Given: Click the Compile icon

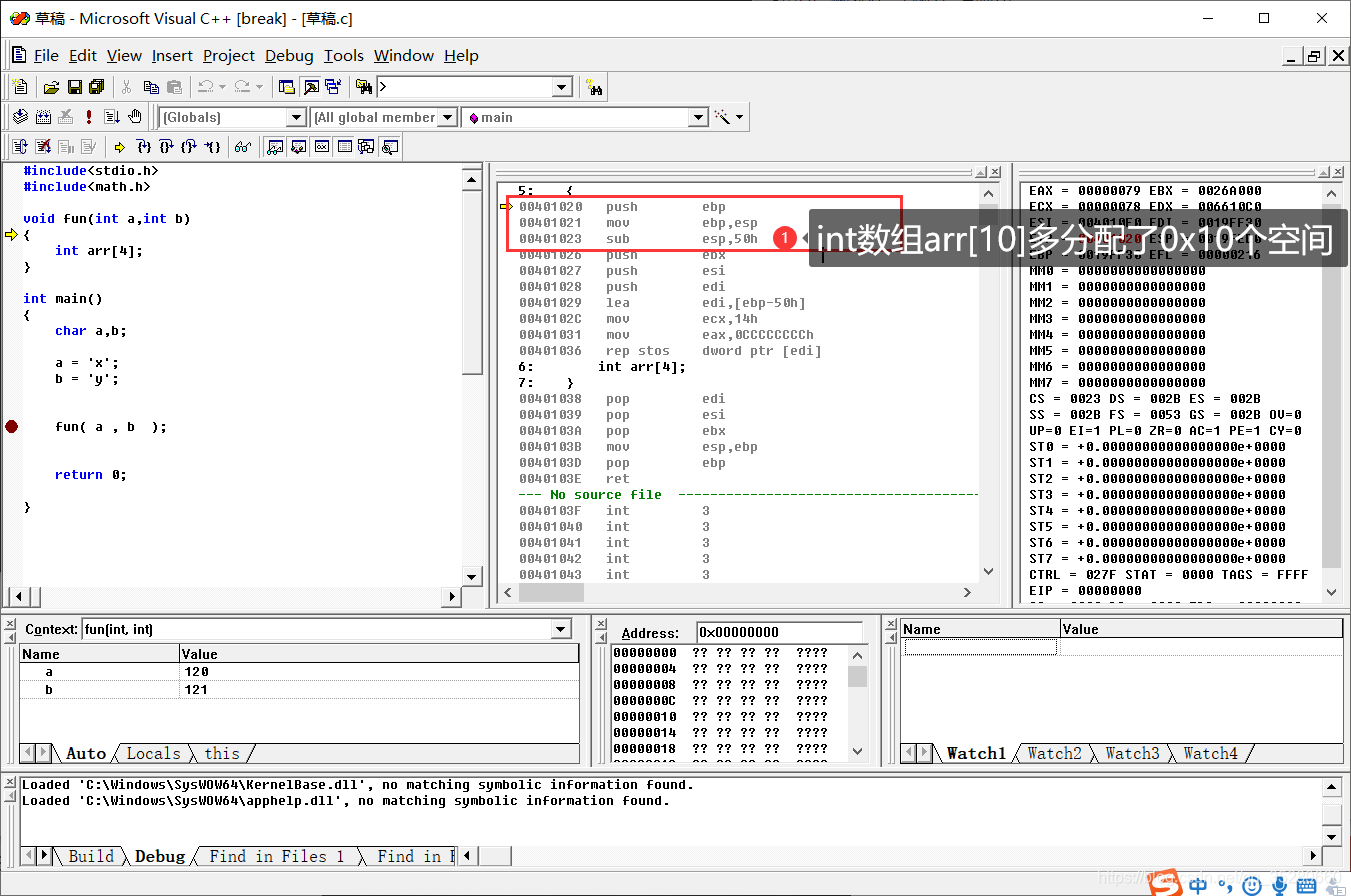Looking at the screenshot, I should 19,117.
